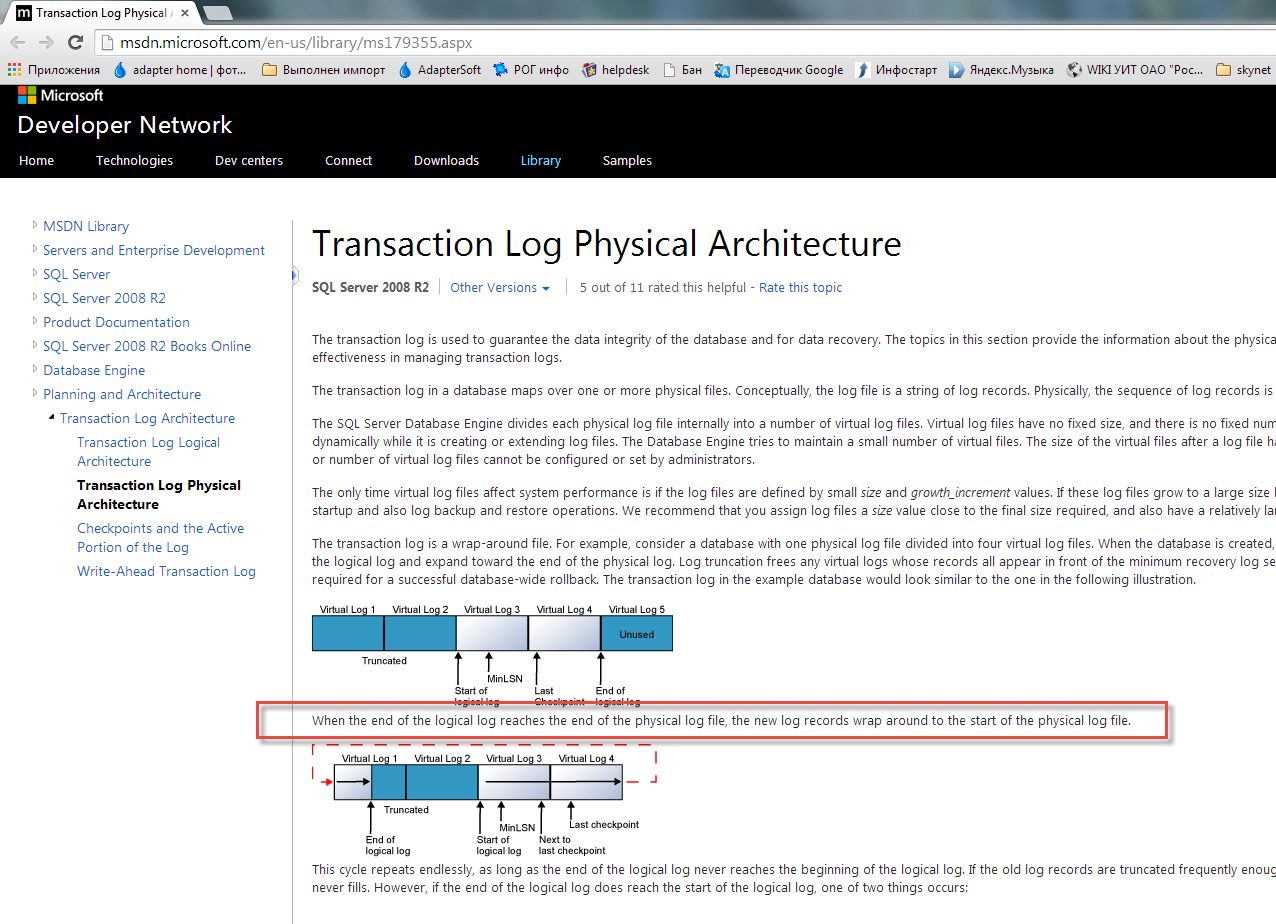Expand the SQL Server tree arrow
Screen dimensions: 1276x924
coord(35,273)
